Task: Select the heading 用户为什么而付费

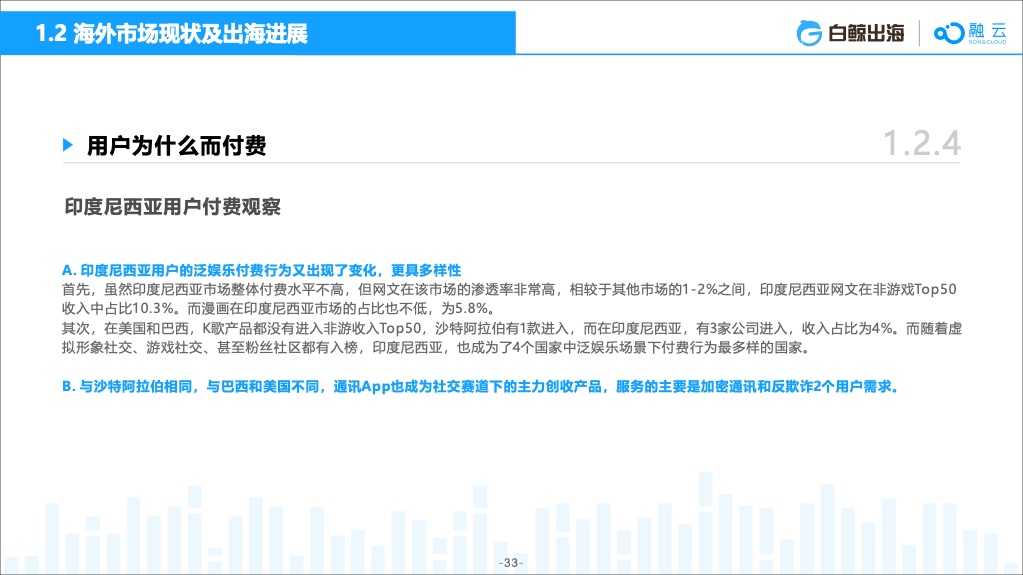Action: 176,145
